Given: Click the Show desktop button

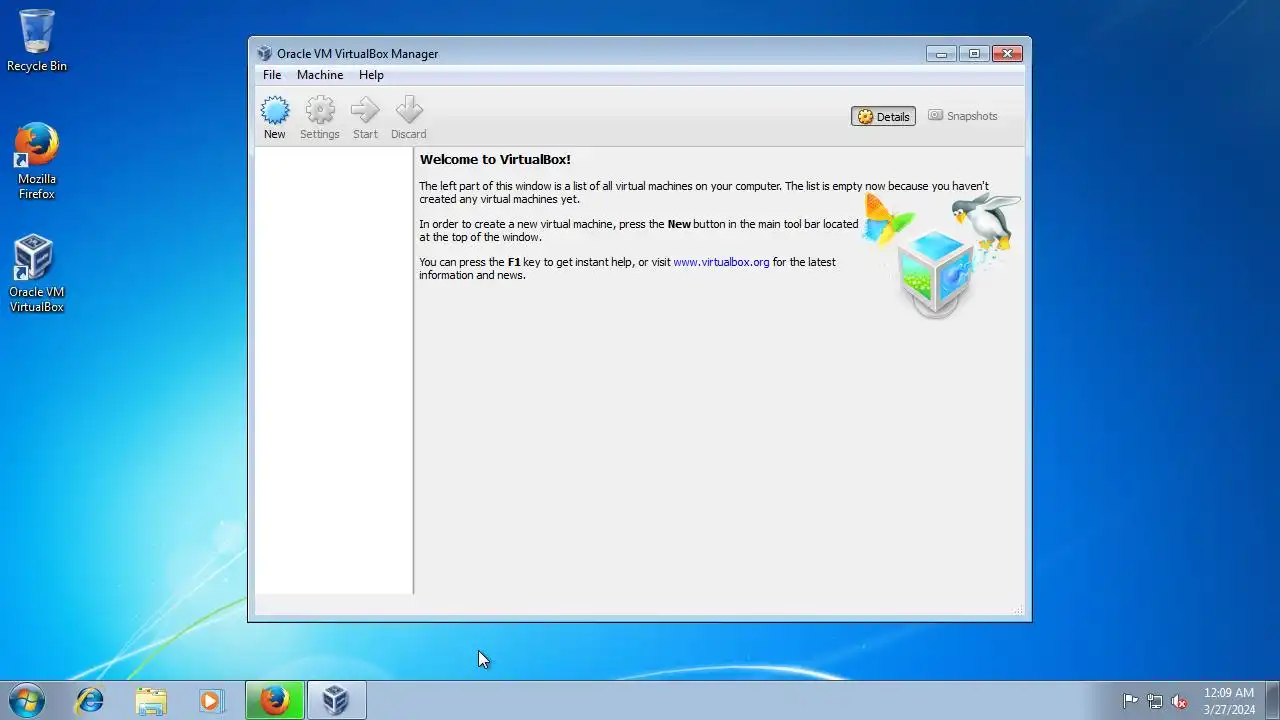Looking at the screenshot, I should point(1272,701).
